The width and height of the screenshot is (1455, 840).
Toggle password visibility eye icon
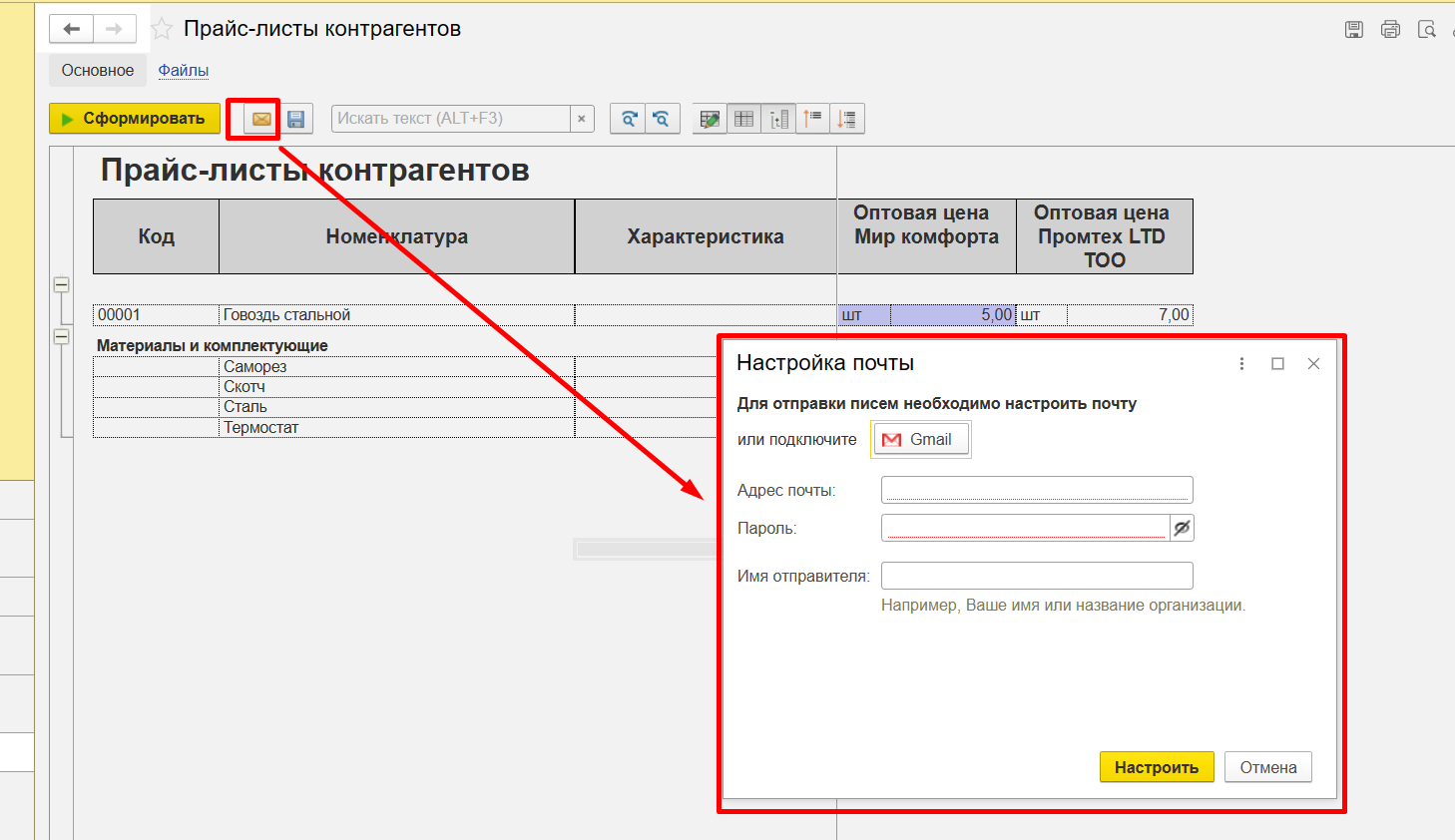pyautogui.click(x=1182, y=528)
